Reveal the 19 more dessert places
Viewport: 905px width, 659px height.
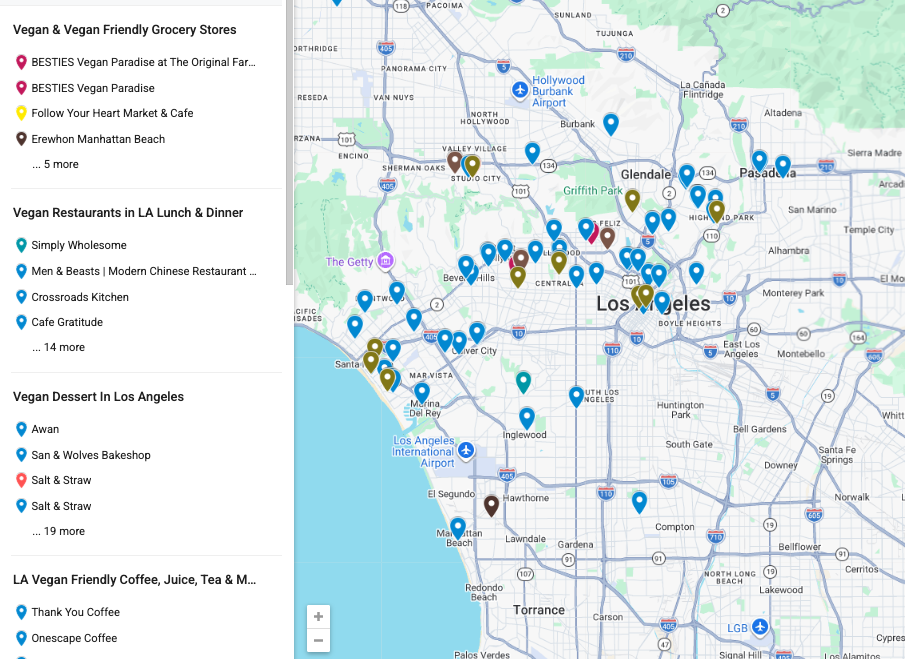tap(58, 531)
